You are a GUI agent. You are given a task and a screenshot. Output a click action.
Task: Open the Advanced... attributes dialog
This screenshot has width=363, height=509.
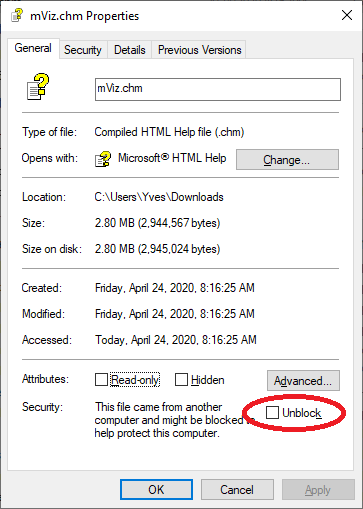[303, 380]
